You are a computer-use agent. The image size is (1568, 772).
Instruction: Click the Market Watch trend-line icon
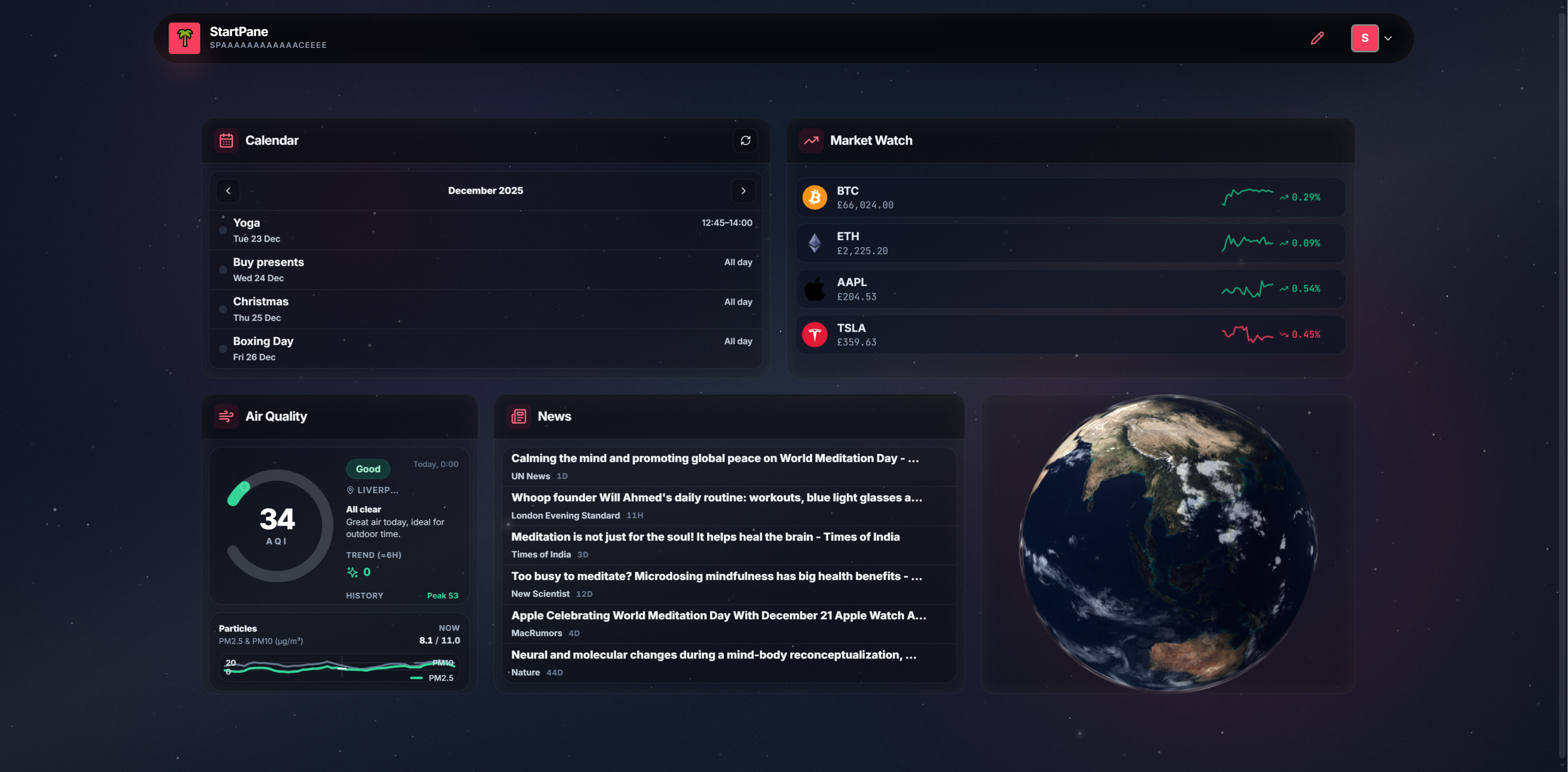(811, 140)
